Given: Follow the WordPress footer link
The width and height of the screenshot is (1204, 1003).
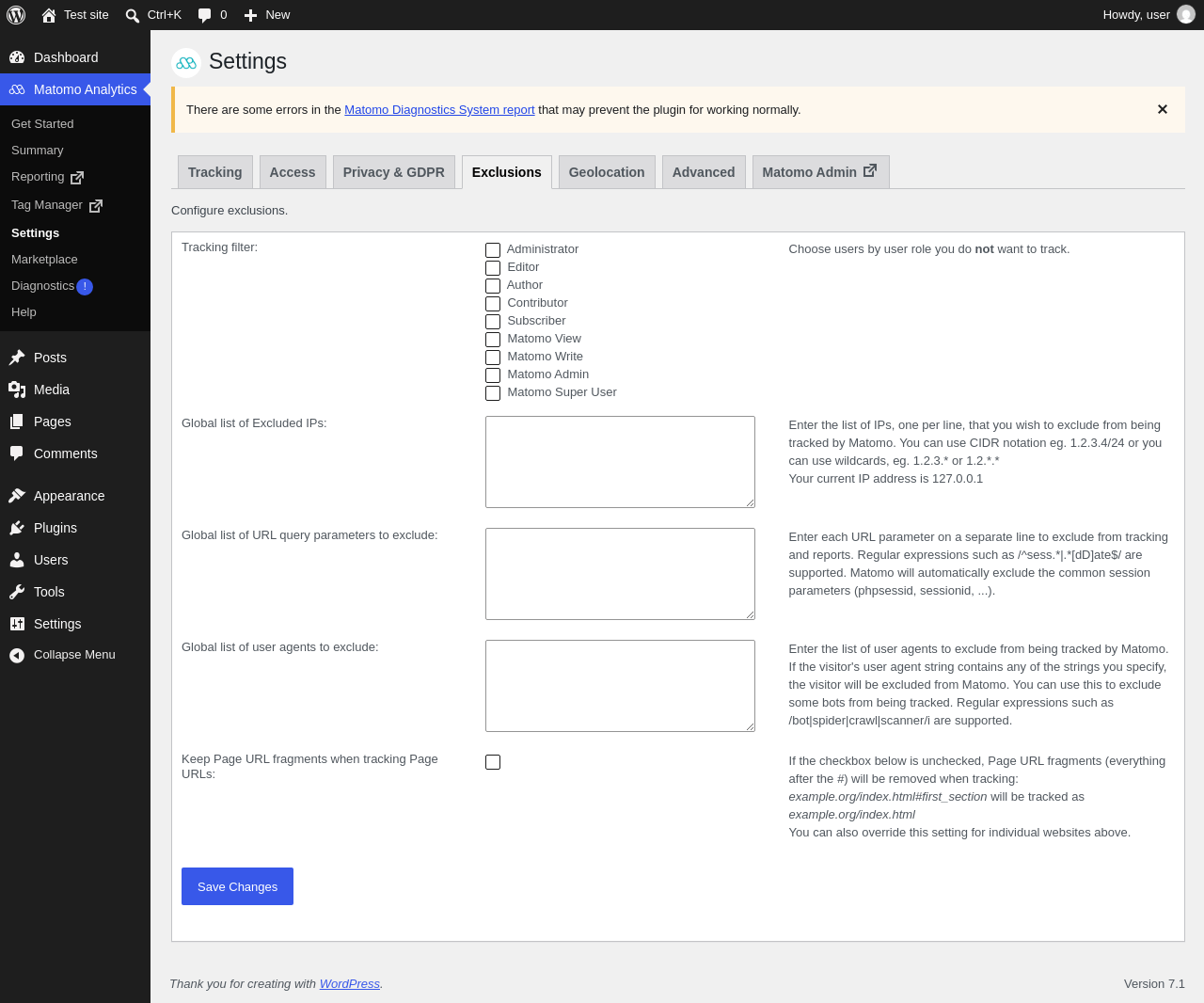Looking at the screenshot, I should click(350, 984).
